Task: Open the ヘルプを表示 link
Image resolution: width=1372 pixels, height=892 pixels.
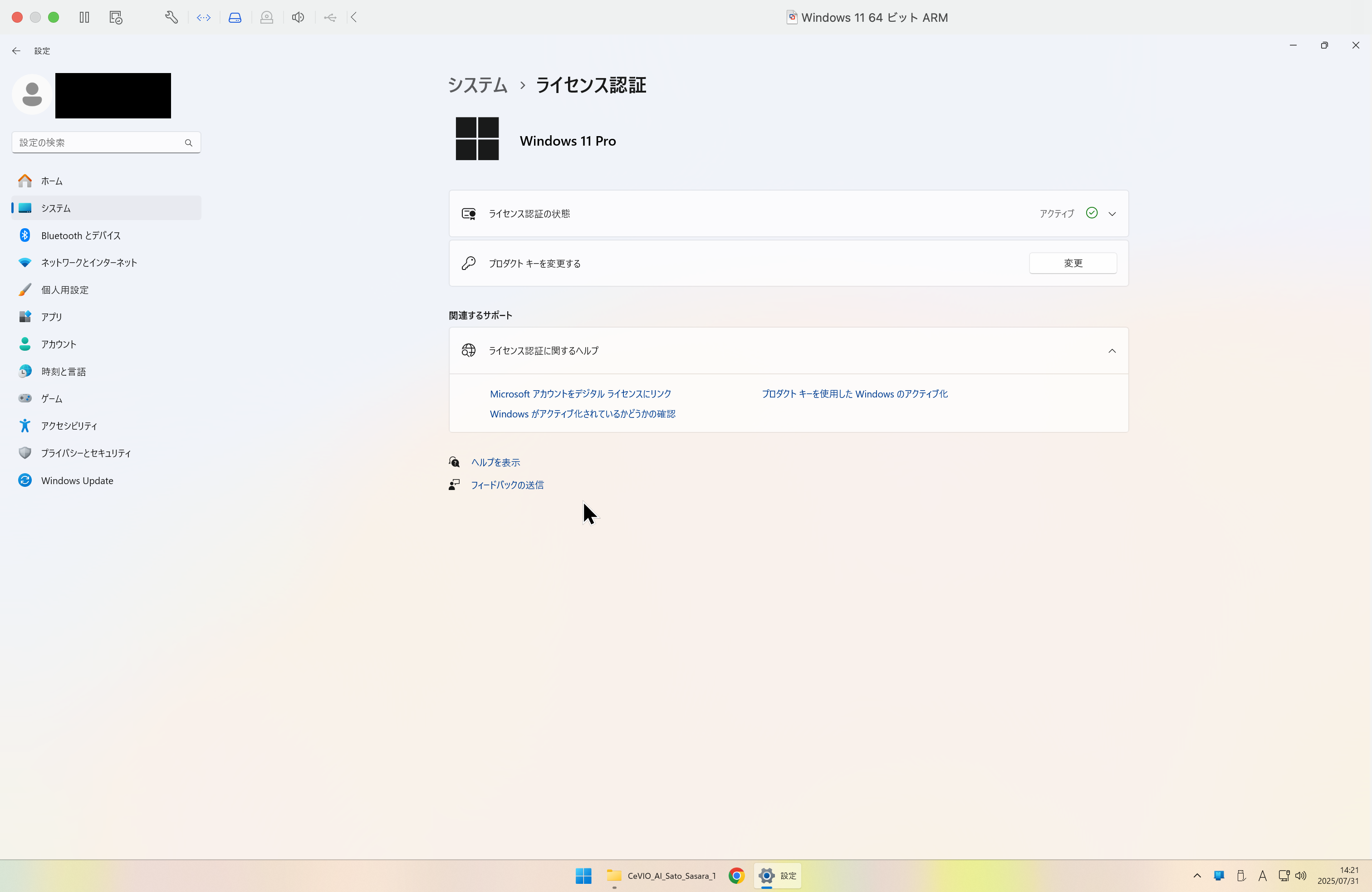Action: click(494, 461)
